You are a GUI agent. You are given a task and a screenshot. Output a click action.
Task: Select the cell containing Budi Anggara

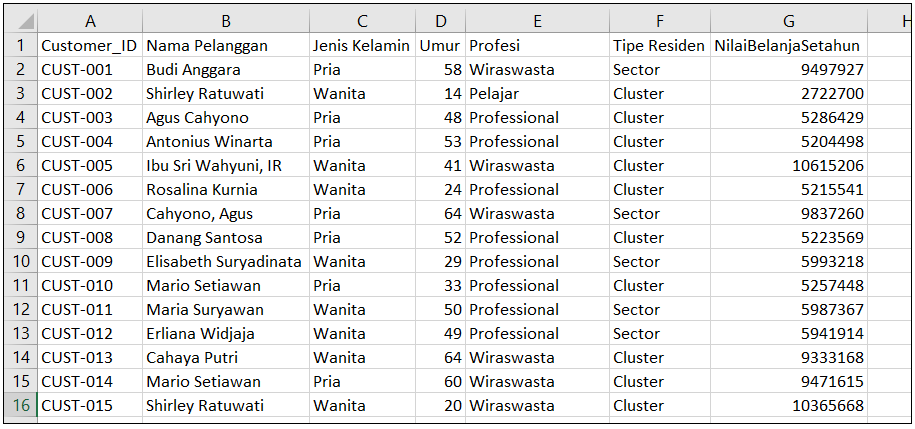pos(225,69)
